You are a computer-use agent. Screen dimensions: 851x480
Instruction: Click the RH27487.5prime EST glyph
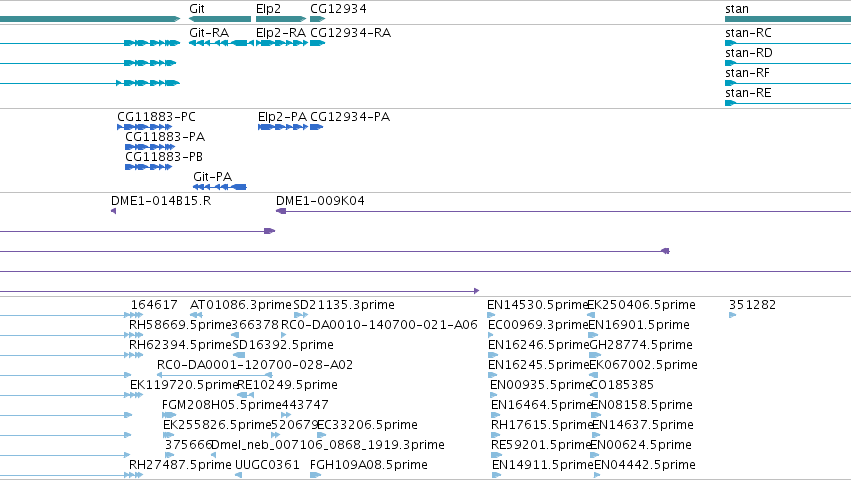(x=134, y=475)
